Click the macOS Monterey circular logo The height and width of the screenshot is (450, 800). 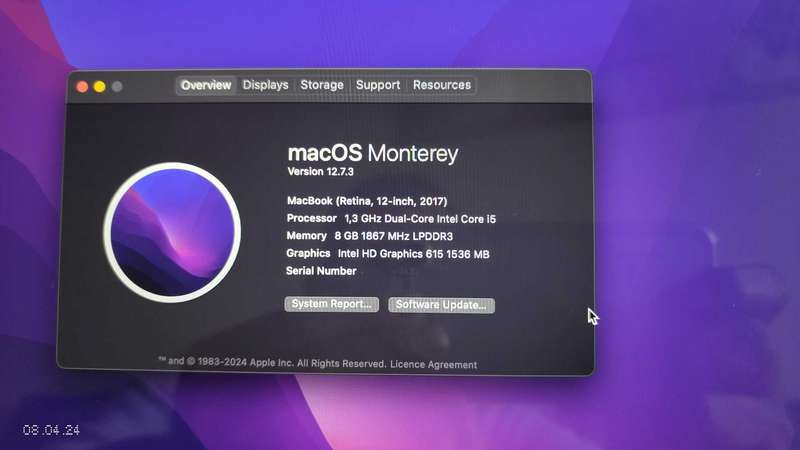172,232
